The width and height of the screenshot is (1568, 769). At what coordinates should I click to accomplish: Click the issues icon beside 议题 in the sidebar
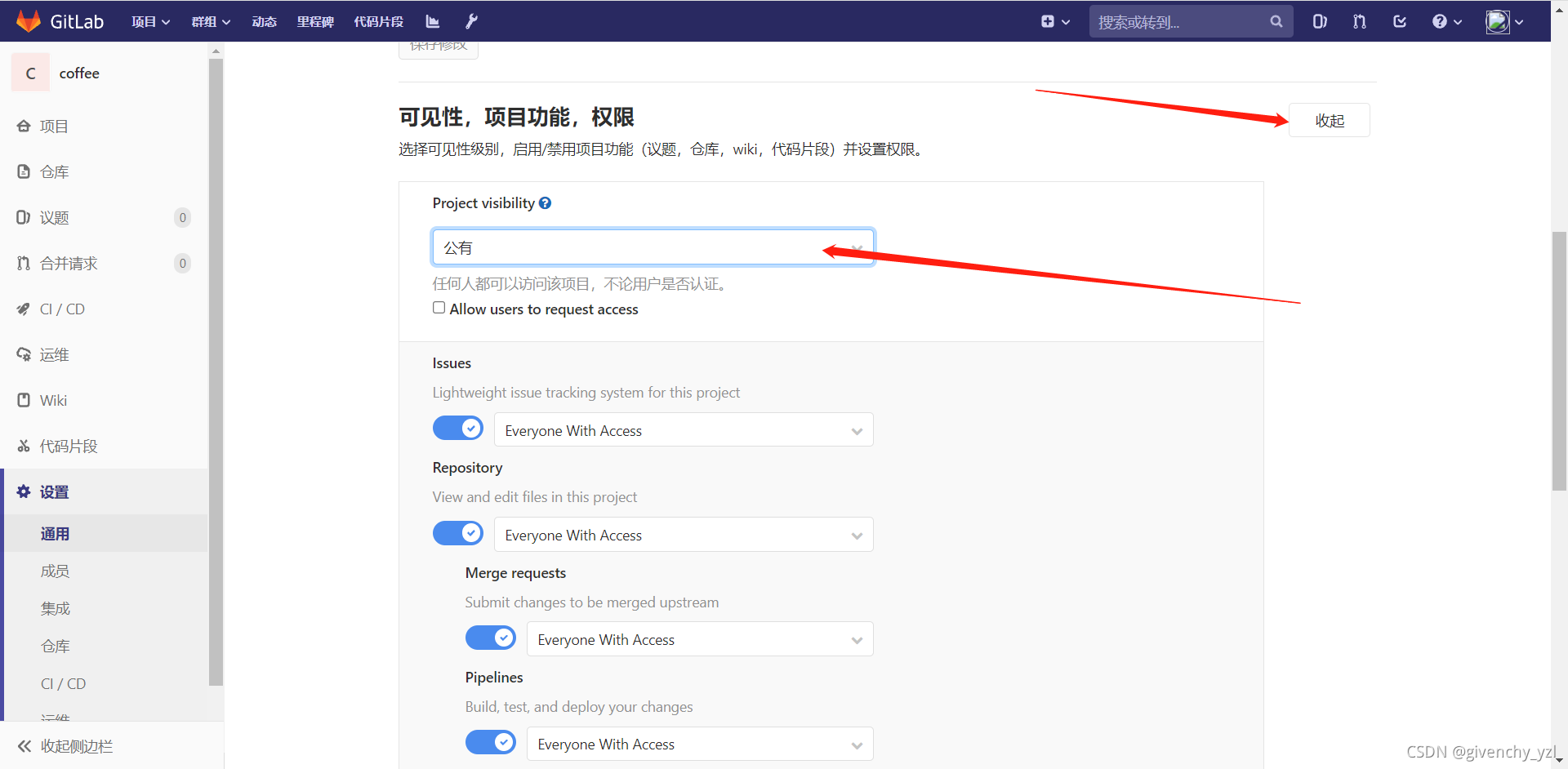coord(24,217)
